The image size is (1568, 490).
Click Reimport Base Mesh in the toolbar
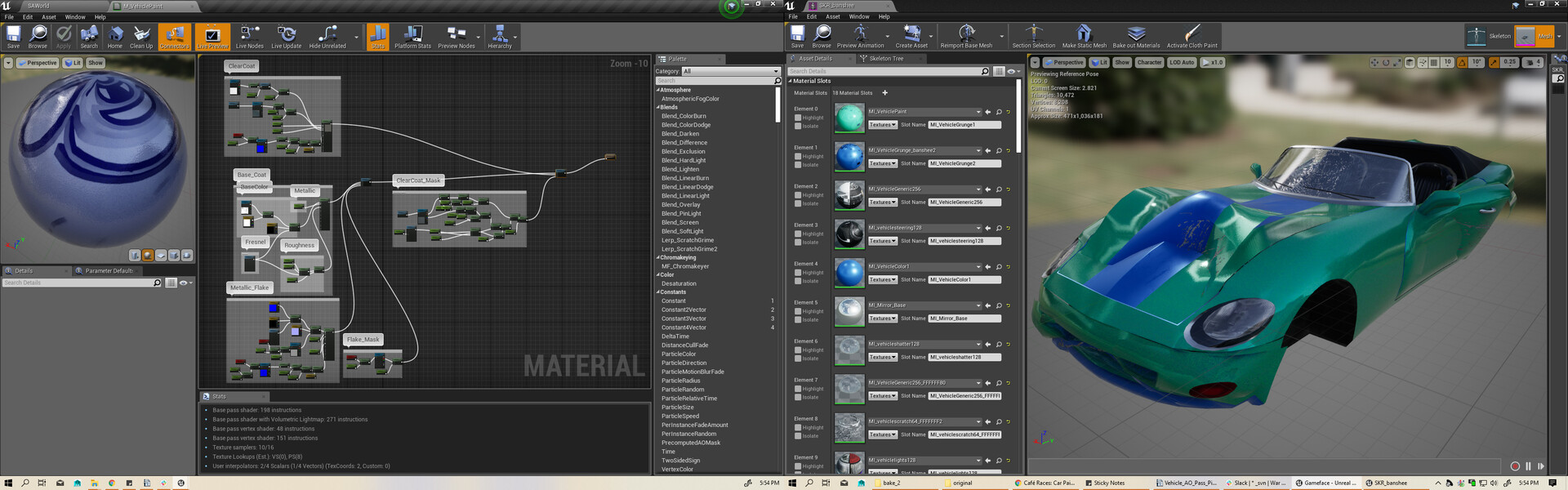[x=966, y=37]
